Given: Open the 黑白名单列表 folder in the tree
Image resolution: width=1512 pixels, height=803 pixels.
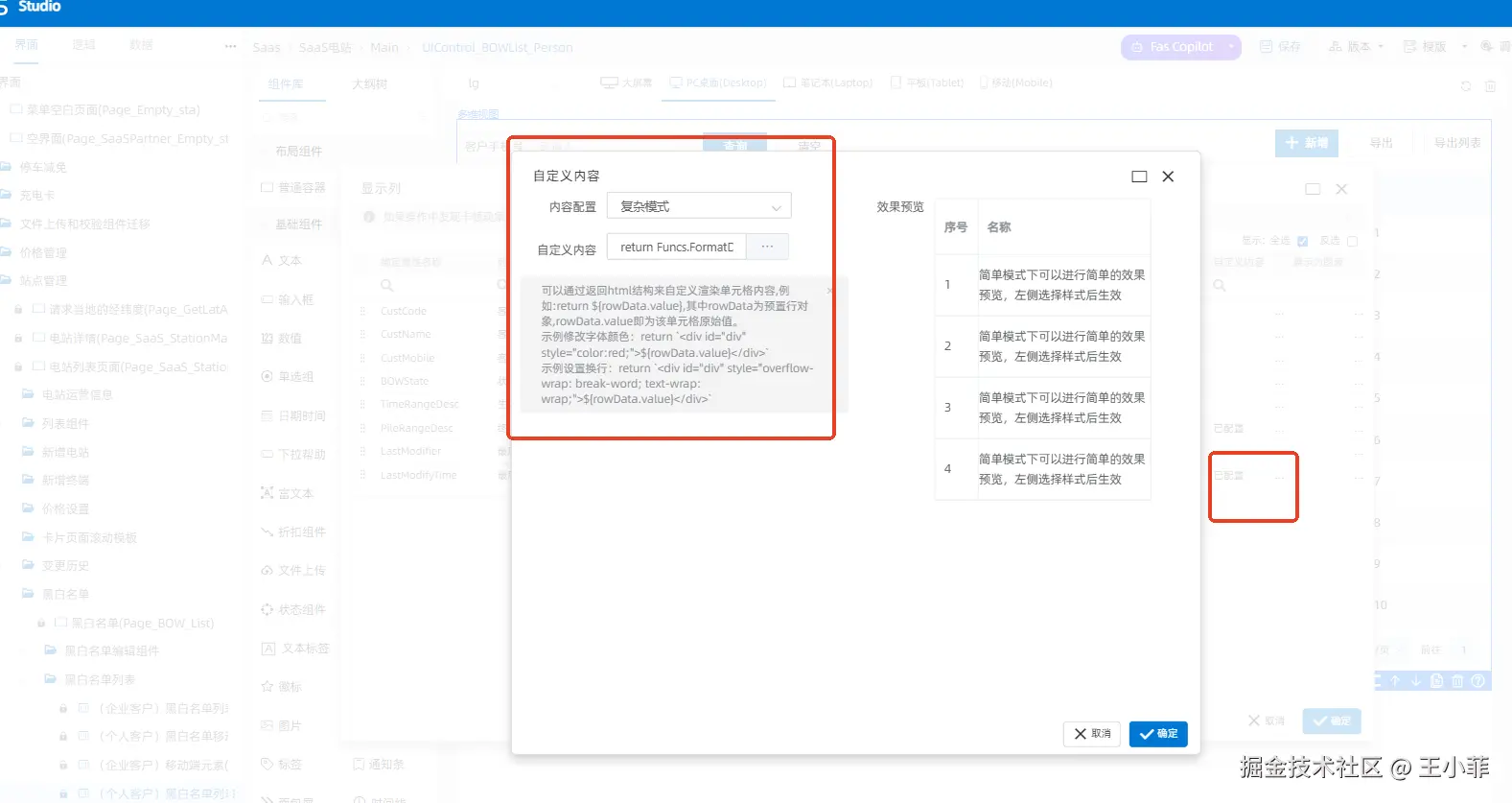Looking at the screenshot, I should (x=99, y=679).
